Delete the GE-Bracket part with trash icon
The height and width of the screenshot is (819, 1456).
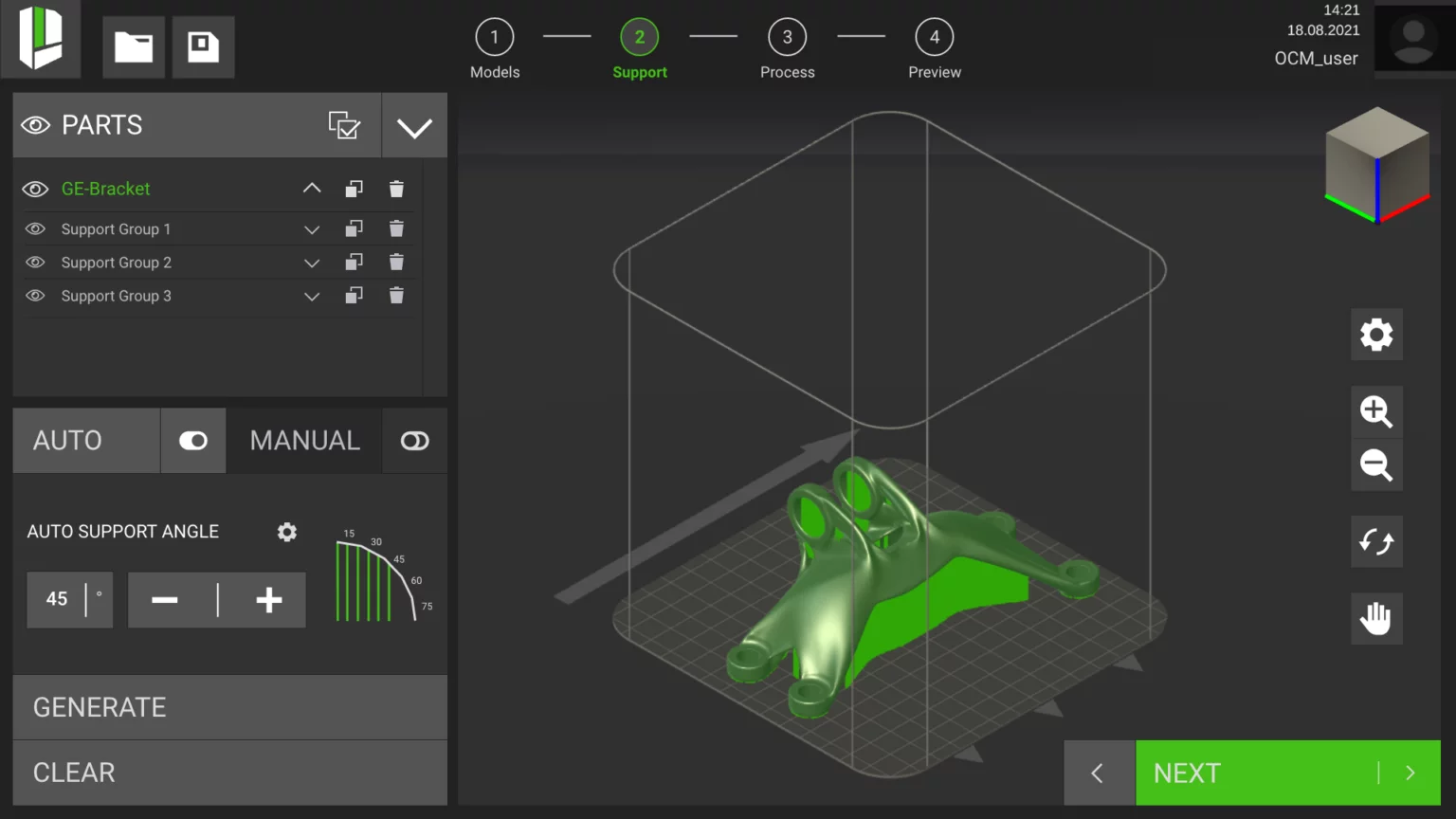[396, 190]
